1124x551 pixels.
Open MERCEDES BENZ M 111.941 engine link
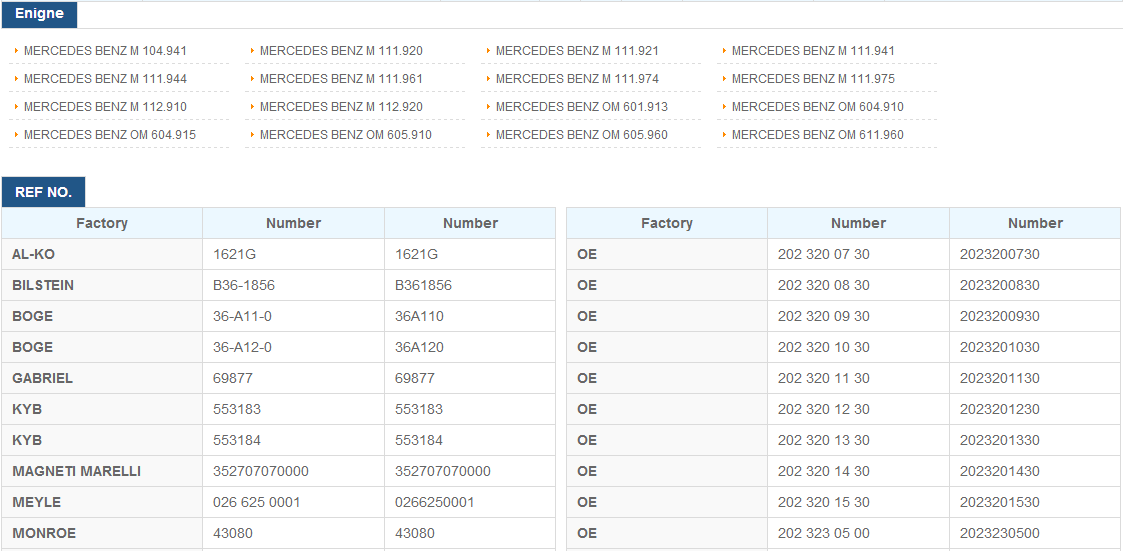[813, 51]
